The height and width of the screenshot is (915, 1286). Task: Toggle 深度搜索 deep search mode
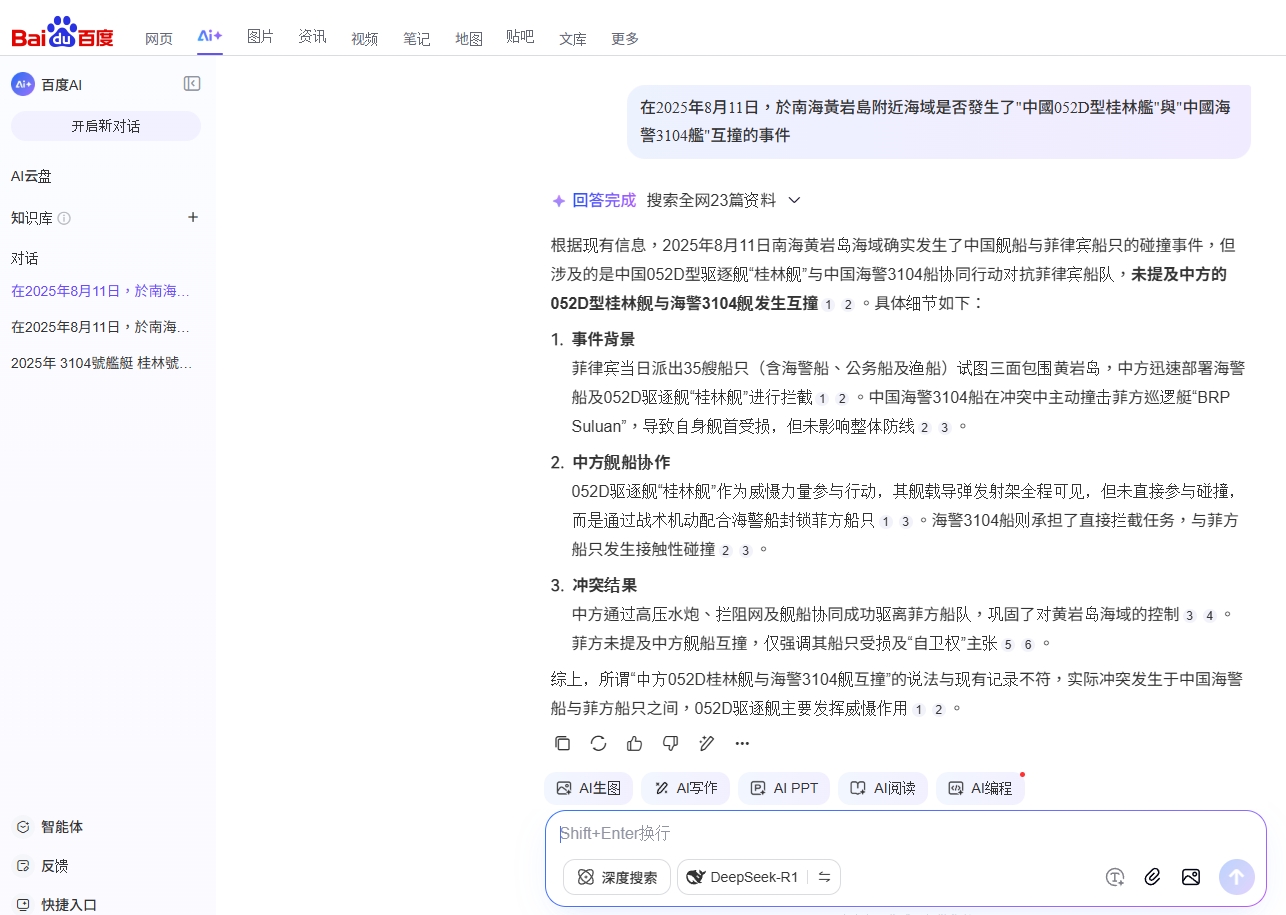(617, 877)
